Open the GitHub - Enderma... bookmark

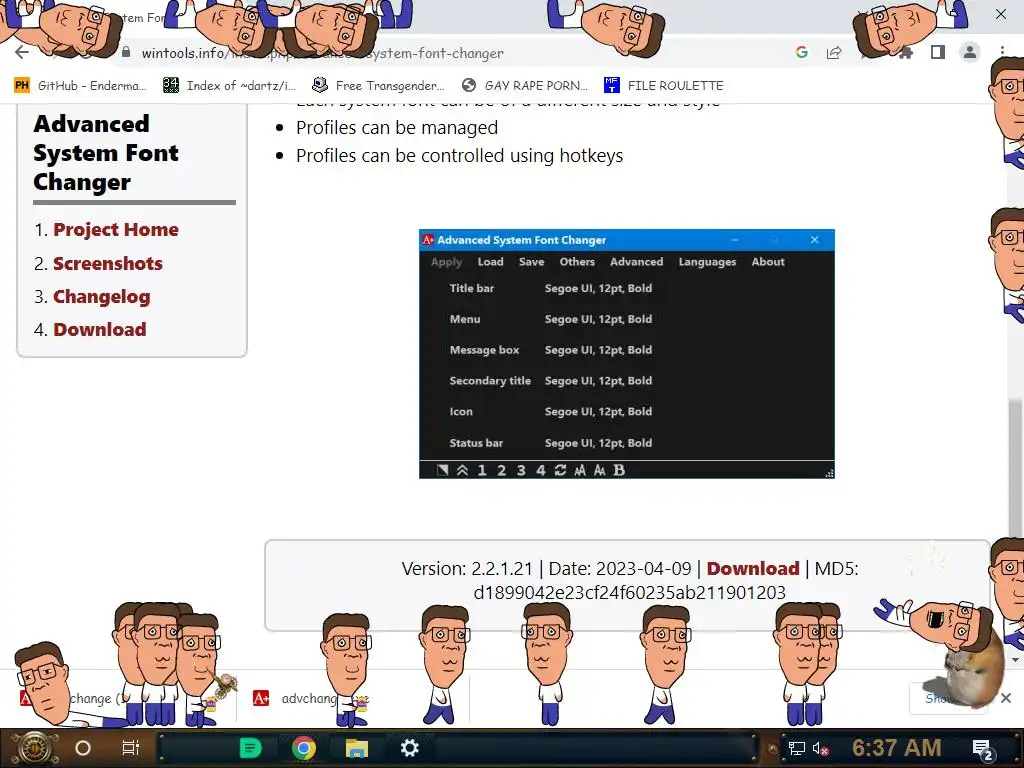pyautogui.click(x=80, y=86)
